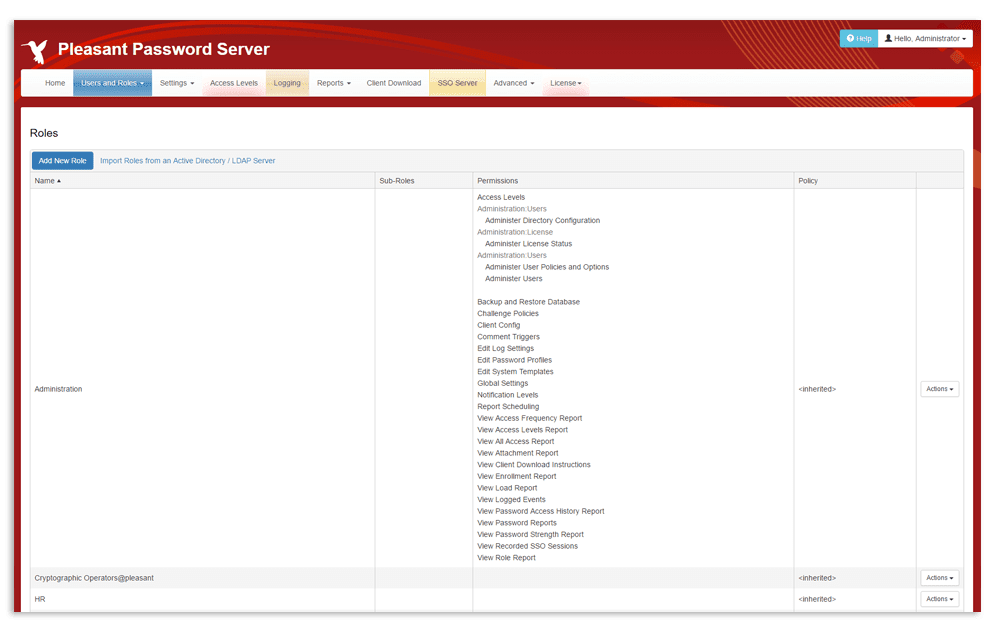Click the Client Config permission
1000x634 pixels.
[498, 325]
